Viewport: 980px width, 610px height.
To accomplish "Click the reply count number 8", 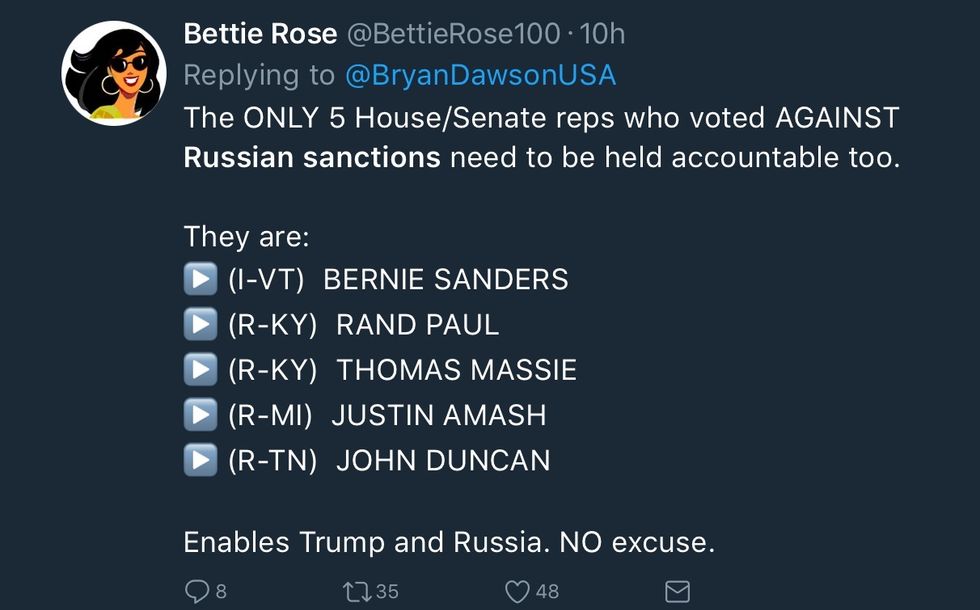I will (x=221, y=591).
